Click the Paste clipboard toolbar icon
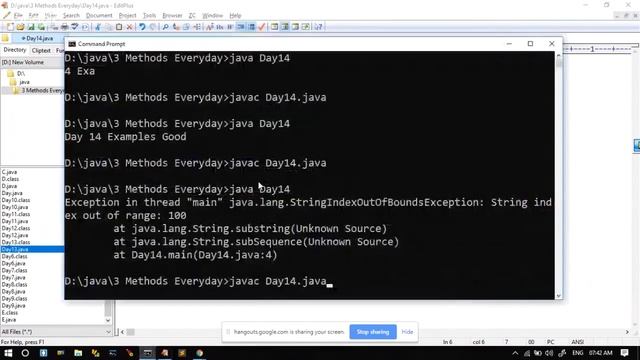 (119, 27)
